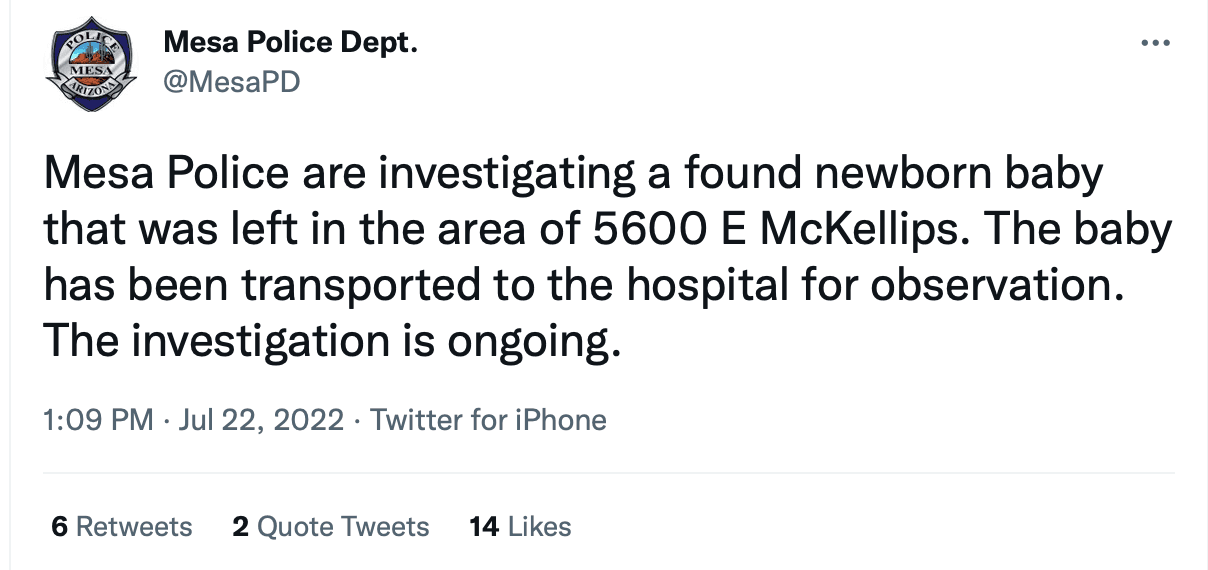Click the Mesa Police Dept. display name
Screen dimensions: 1208x570
(289, 43)
